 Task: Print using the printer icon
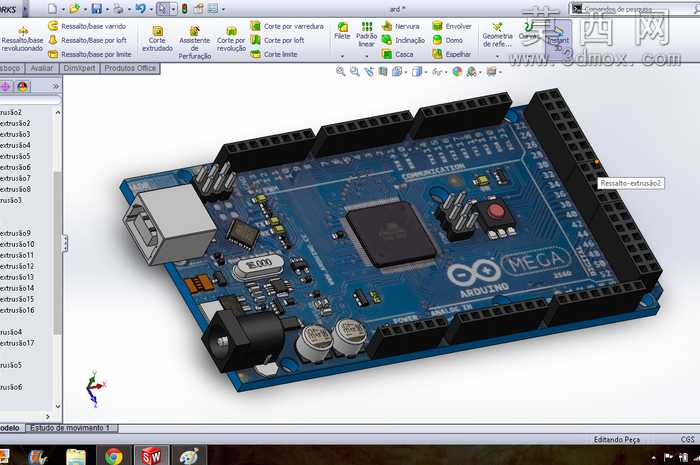[x=118, y=8]
